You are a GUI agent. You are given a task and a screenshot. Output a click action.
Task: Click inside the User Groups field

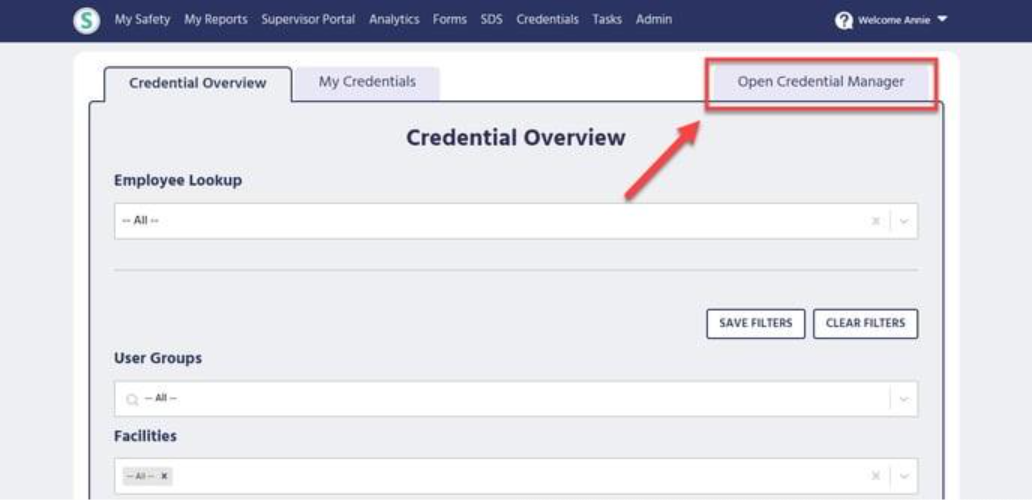click(x=516, y=399)
